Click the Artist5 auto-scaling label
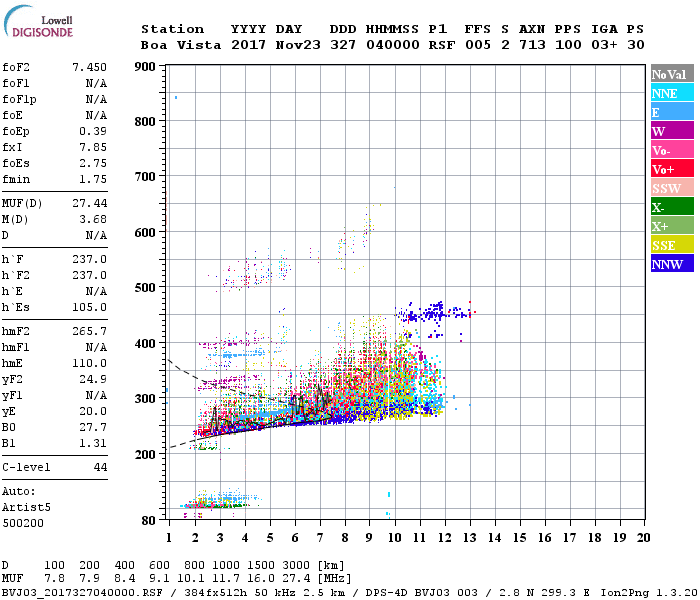This screenshot has width=700, height=600. click(x=26, y=508)
